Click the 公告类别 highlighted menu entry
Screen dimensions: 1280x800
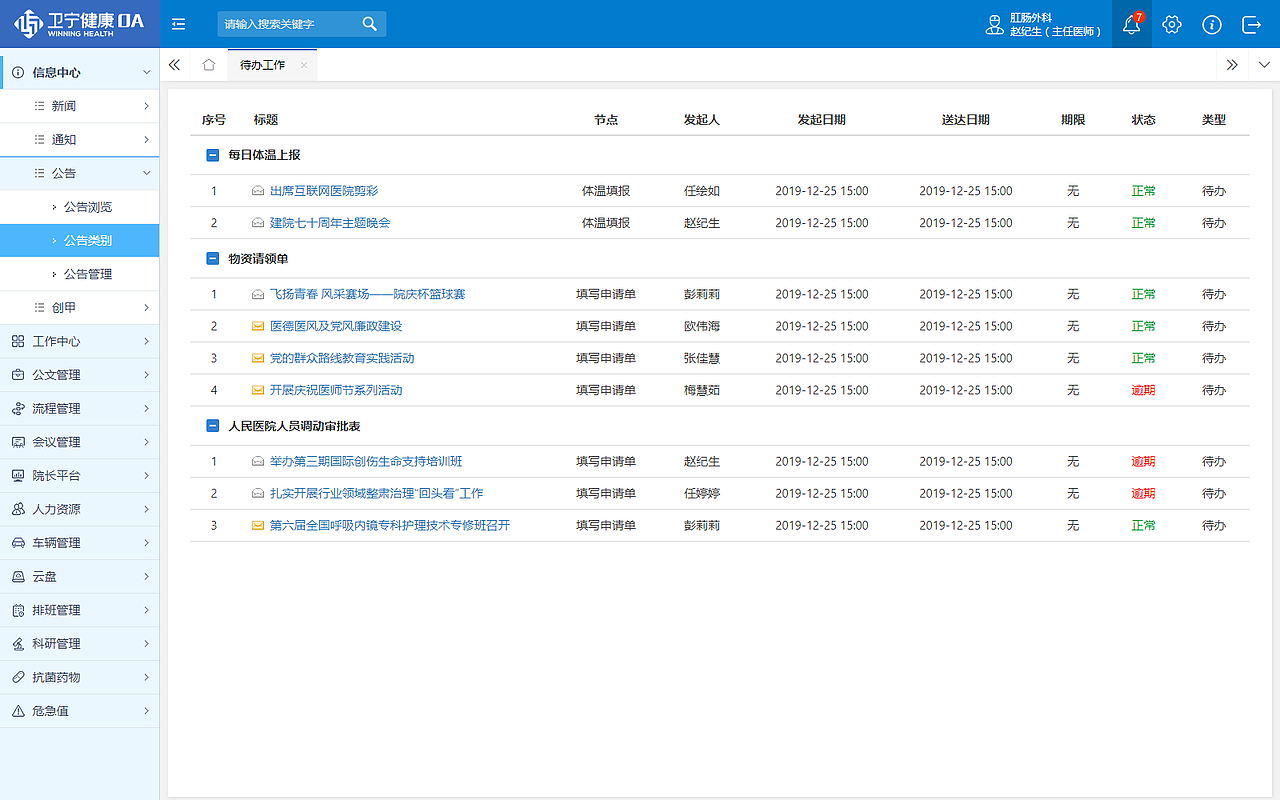90,240
